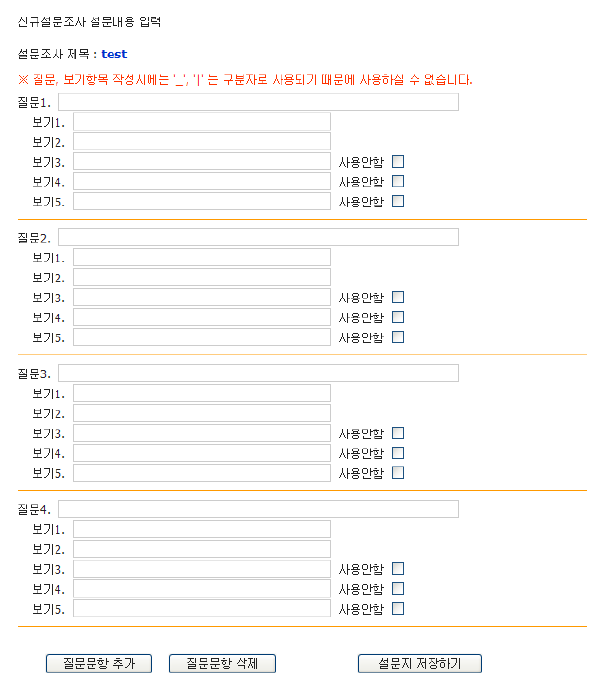The width and height of the screenshot is (600, 691).
Task: Toggle 사용안함 checkbox for 질문1 보기5
Action: 398,201
